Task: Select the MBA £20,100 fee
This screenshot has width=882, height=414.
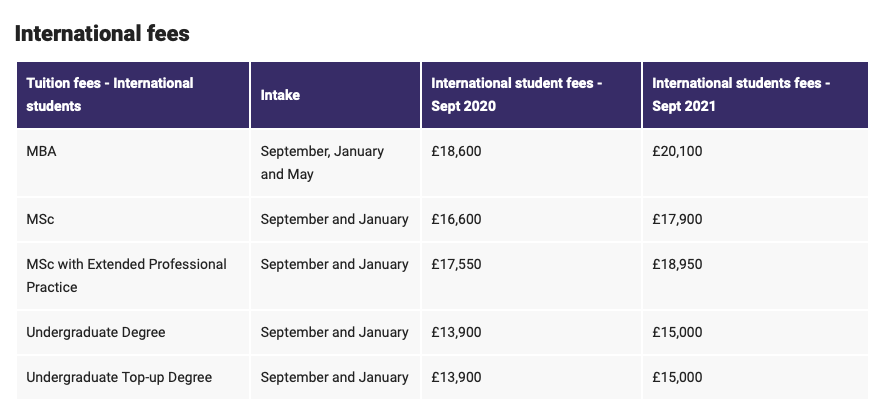Action: pos(677,151)
